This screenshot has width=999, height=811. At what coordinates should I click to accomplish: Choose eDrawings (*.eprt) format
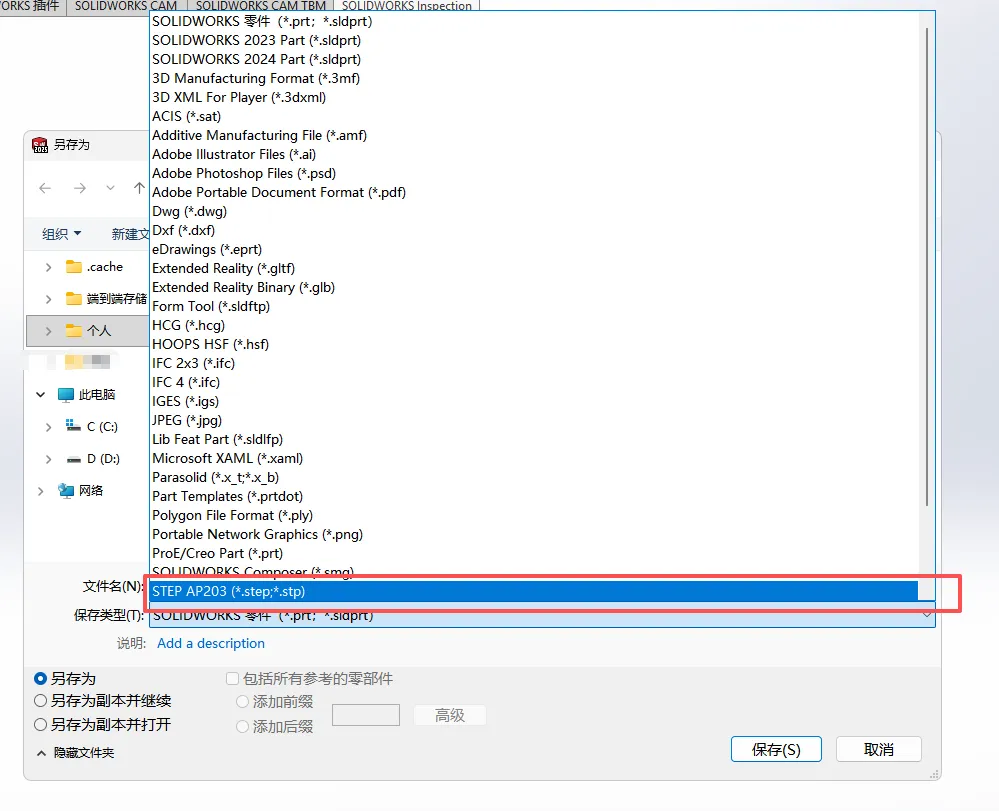[535, 250]
